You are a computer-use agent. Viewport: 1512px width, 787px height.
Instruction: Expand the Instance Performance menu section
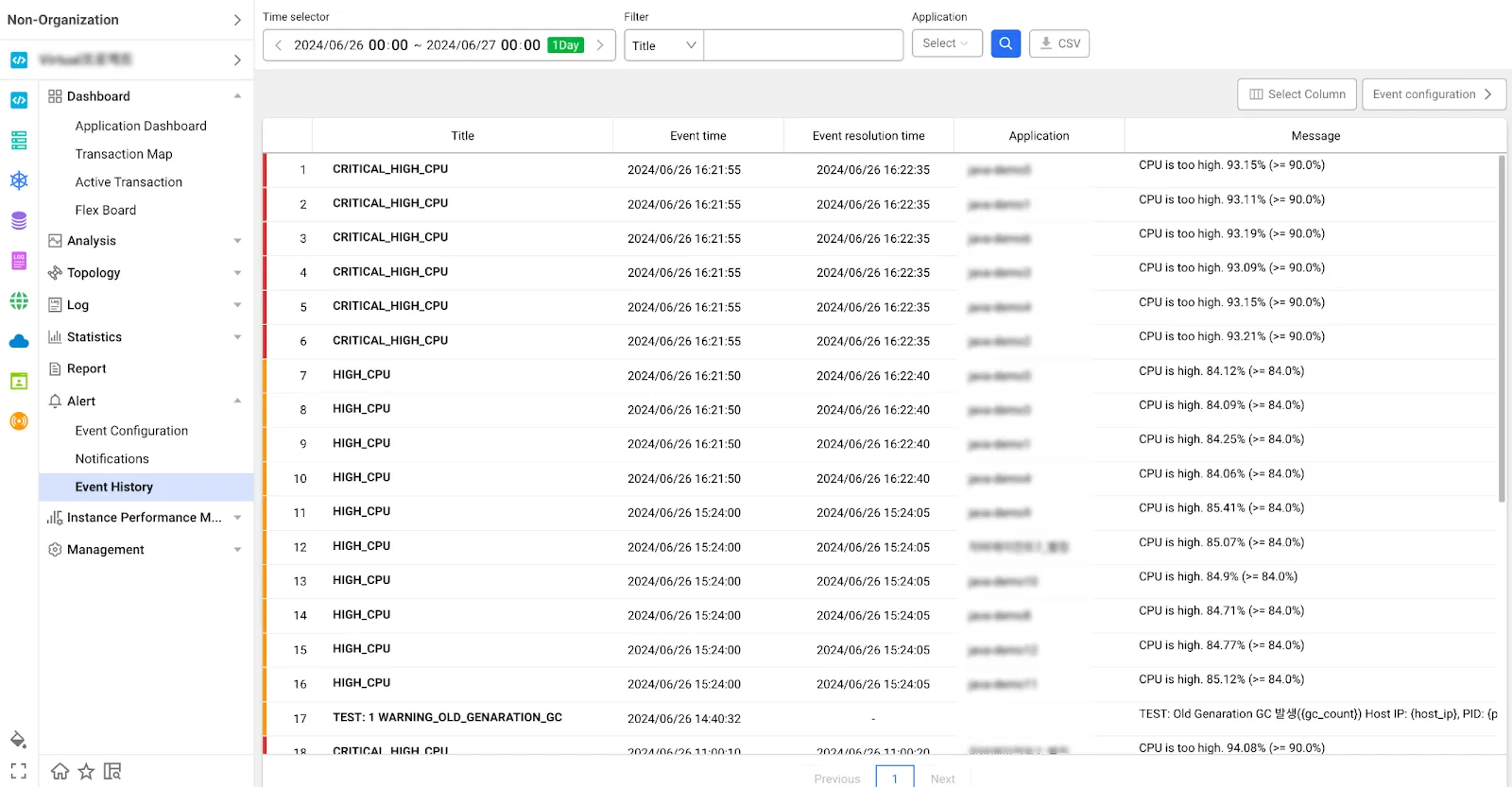[237, 518]
